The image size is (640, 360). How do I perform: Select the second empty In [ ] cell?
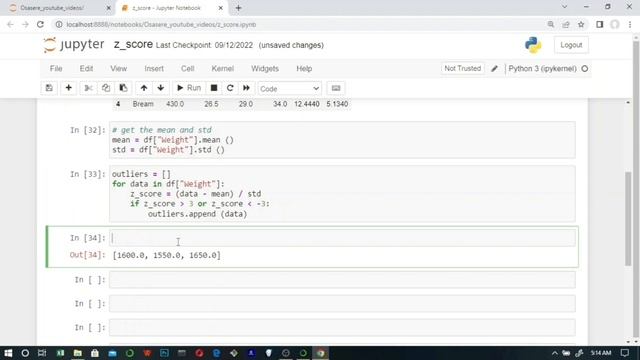click(x=342, y=304)
